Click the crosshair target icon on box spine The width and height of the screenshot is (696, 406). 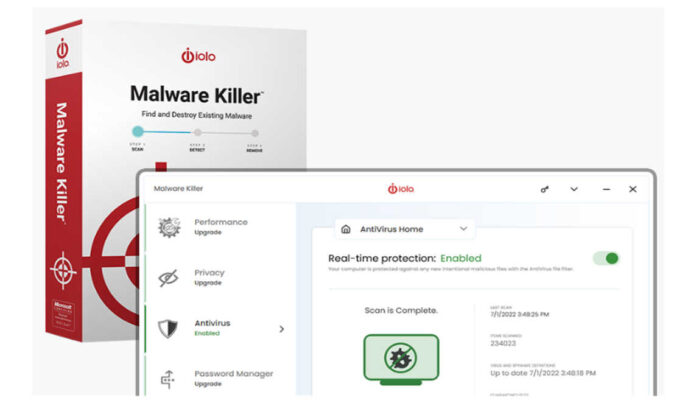(x=63, y=270)
